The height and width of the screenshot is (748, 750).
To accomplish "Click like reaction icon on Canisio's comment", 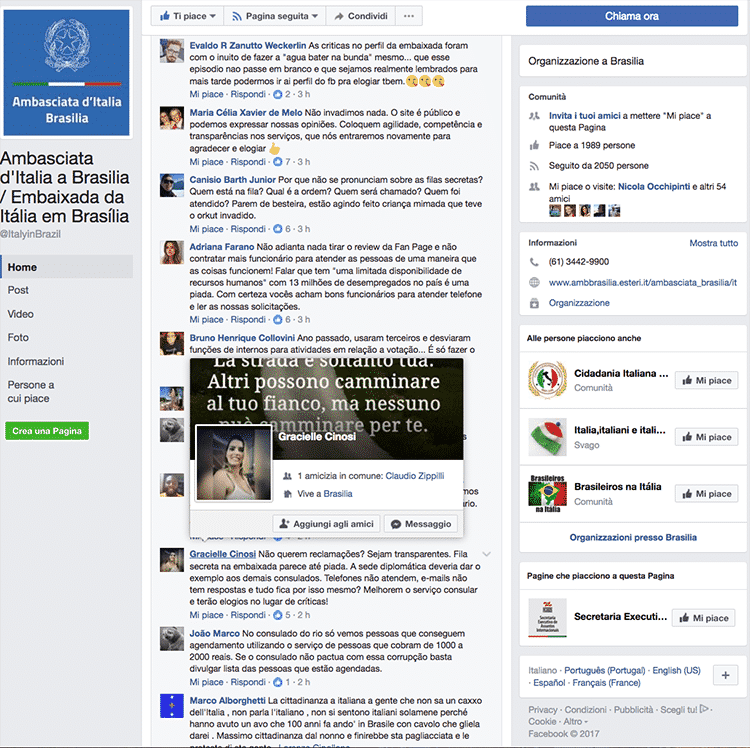I will pyautogui.click(x=278, y=229).
